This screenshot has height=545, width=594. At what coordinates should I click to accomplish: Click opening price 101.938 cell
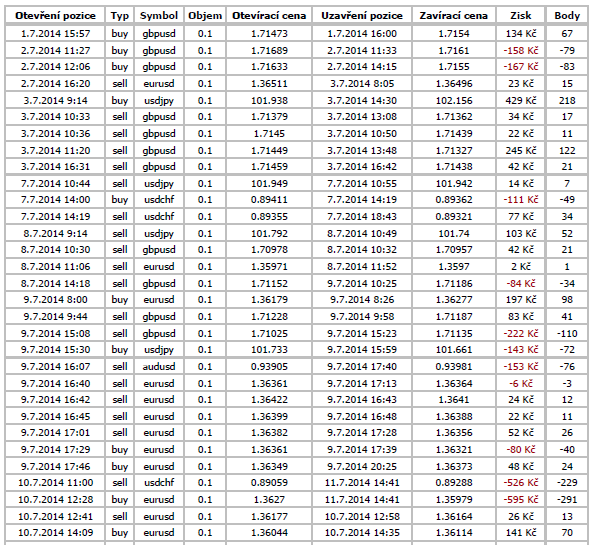click(269, 100)
